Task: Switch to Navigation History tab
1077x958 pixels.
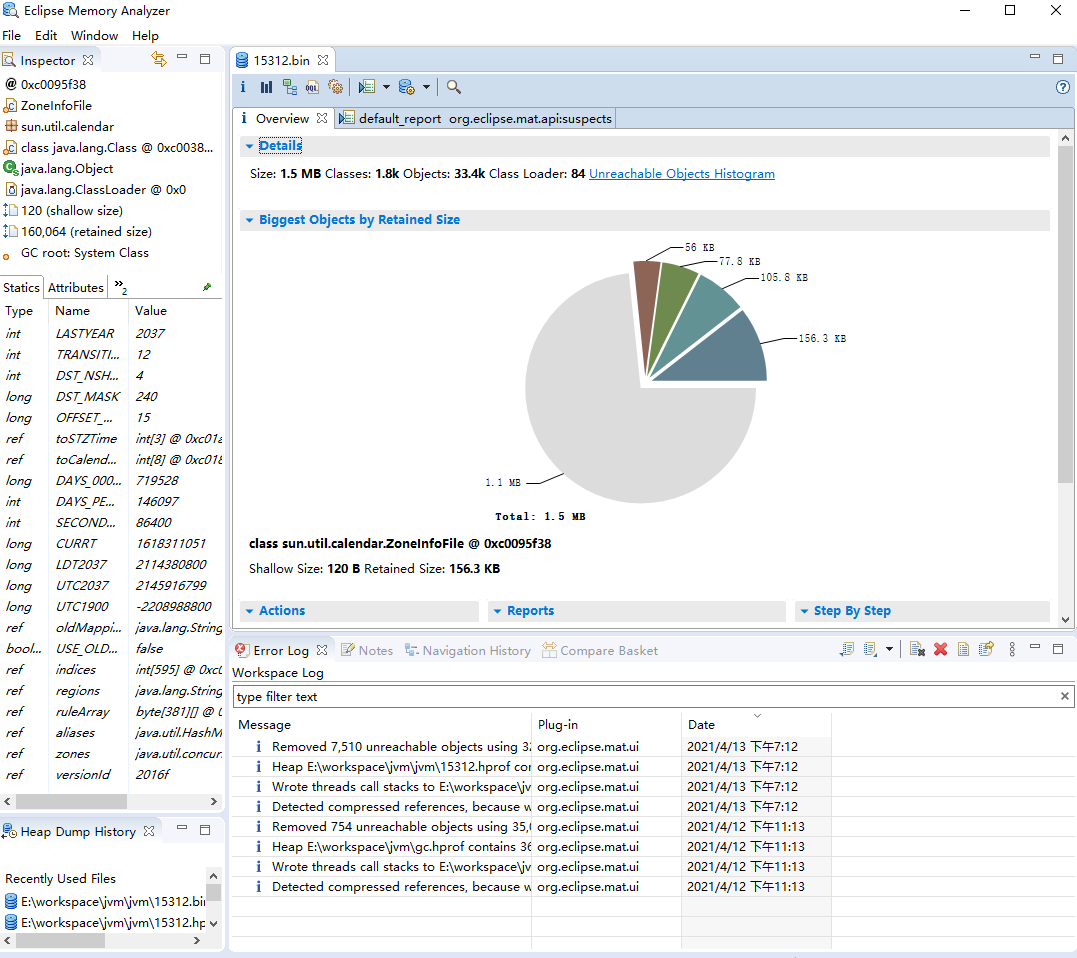Action: 468,650
